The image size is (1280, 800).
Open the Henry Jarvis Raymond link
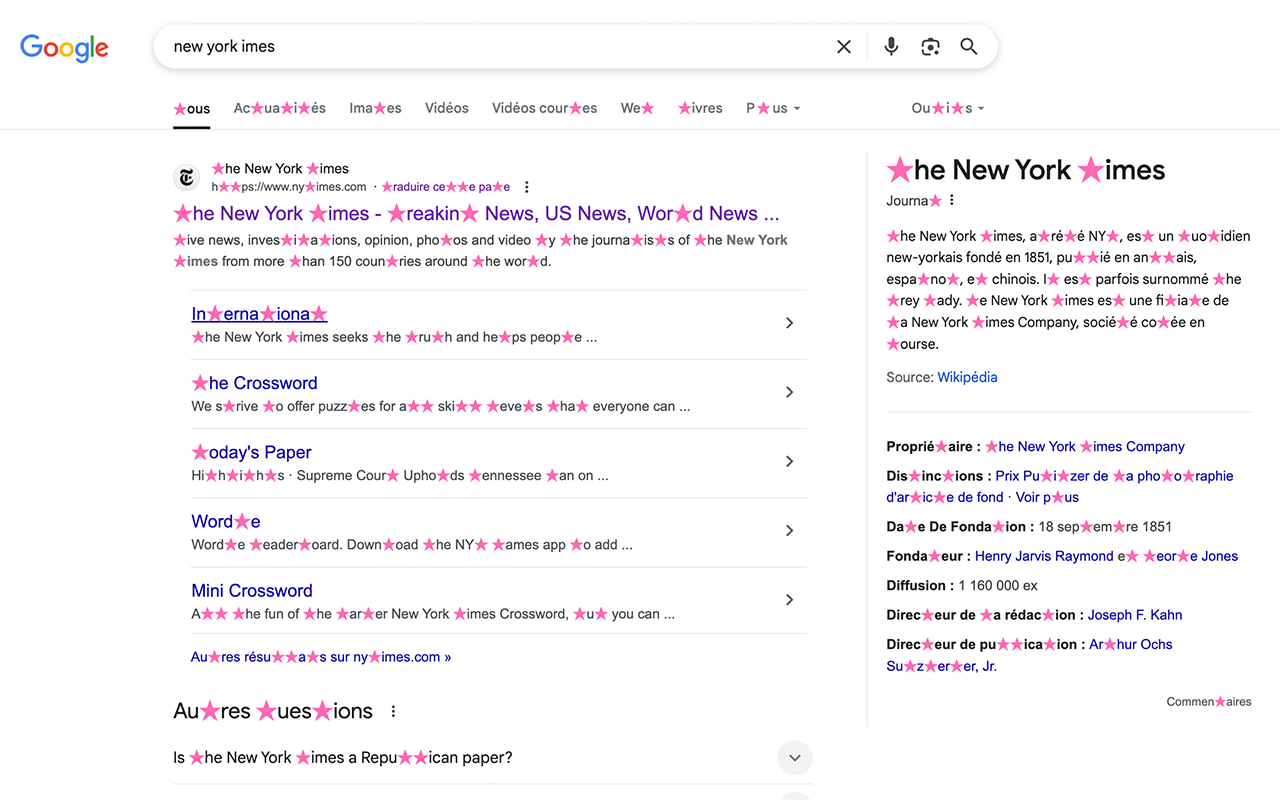point(1044,556)
